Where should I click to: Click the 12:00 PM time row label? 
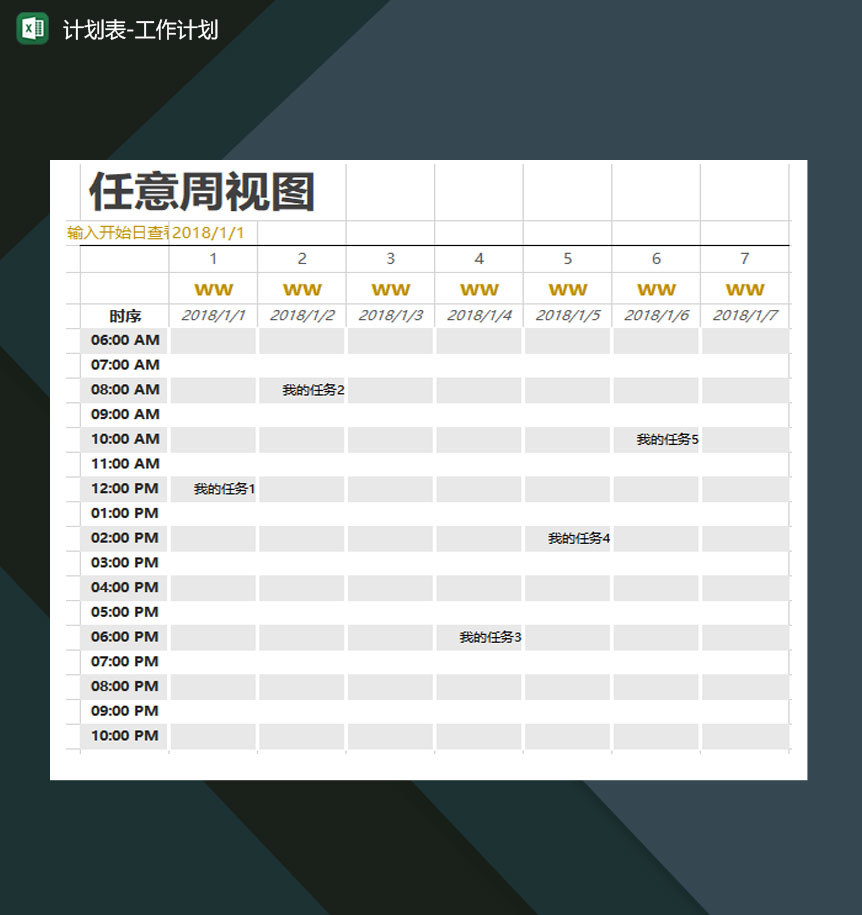pos(124,488)
